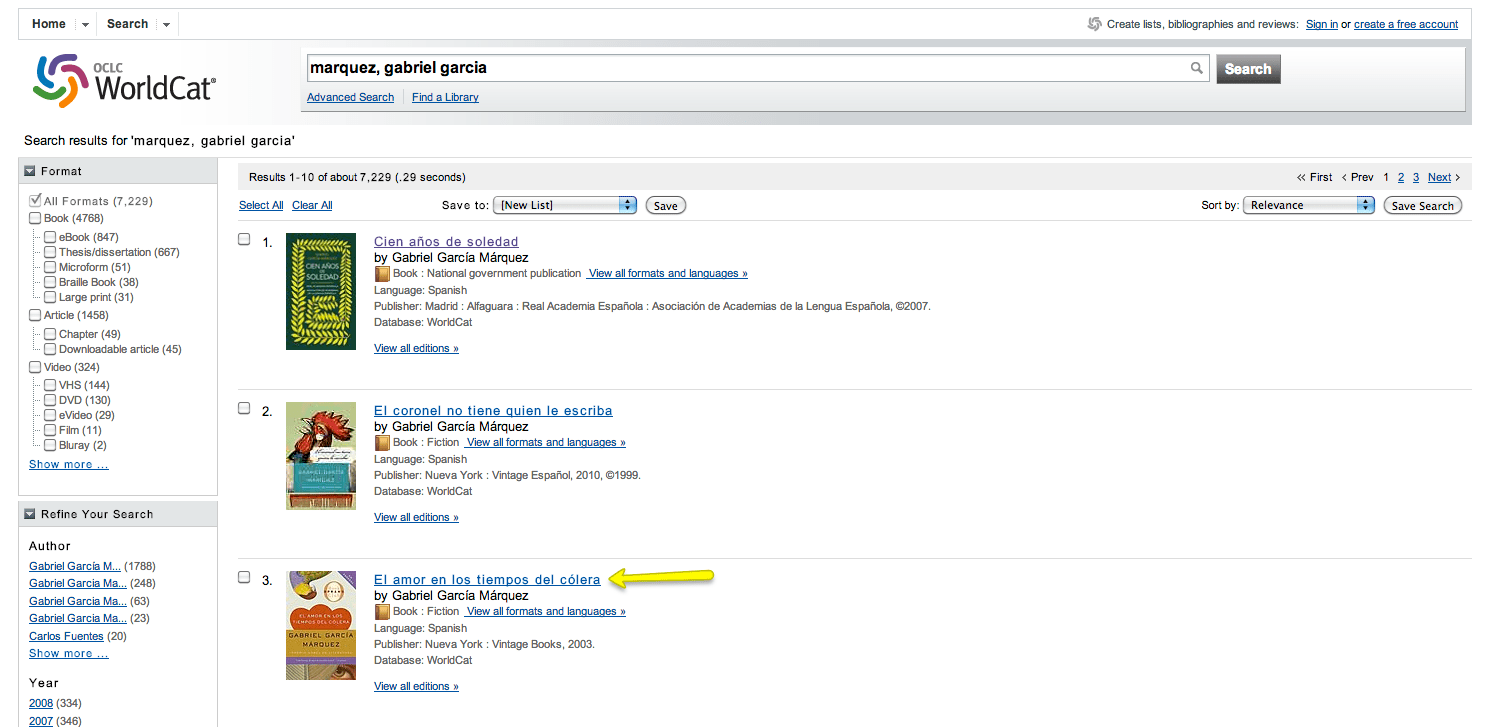The width and height of the screenshot is (1493, 727).
Task: Enable the Braille Book filter
Action: 50,282
